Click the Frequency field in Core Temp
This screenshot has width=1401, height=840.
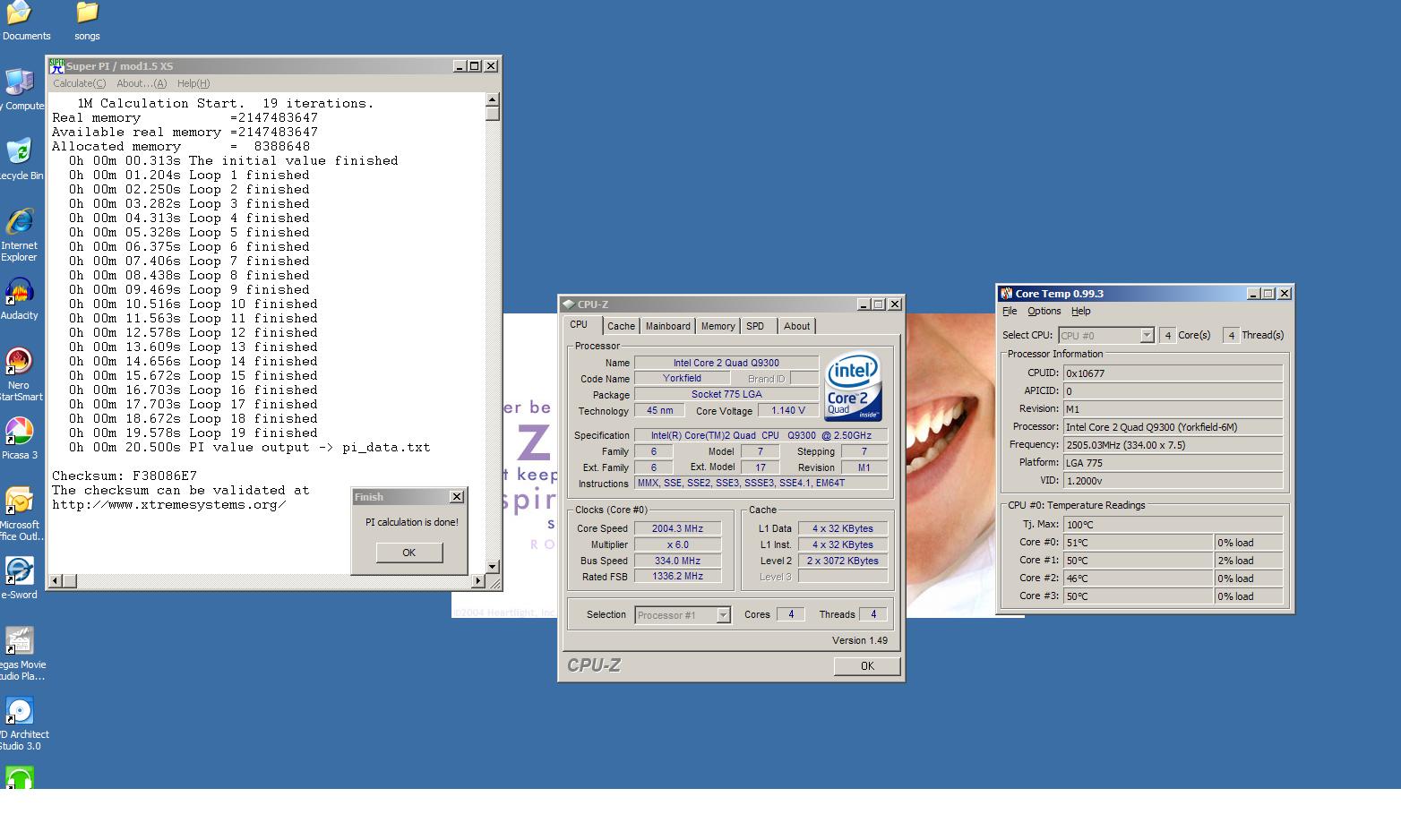point(1173,445)
